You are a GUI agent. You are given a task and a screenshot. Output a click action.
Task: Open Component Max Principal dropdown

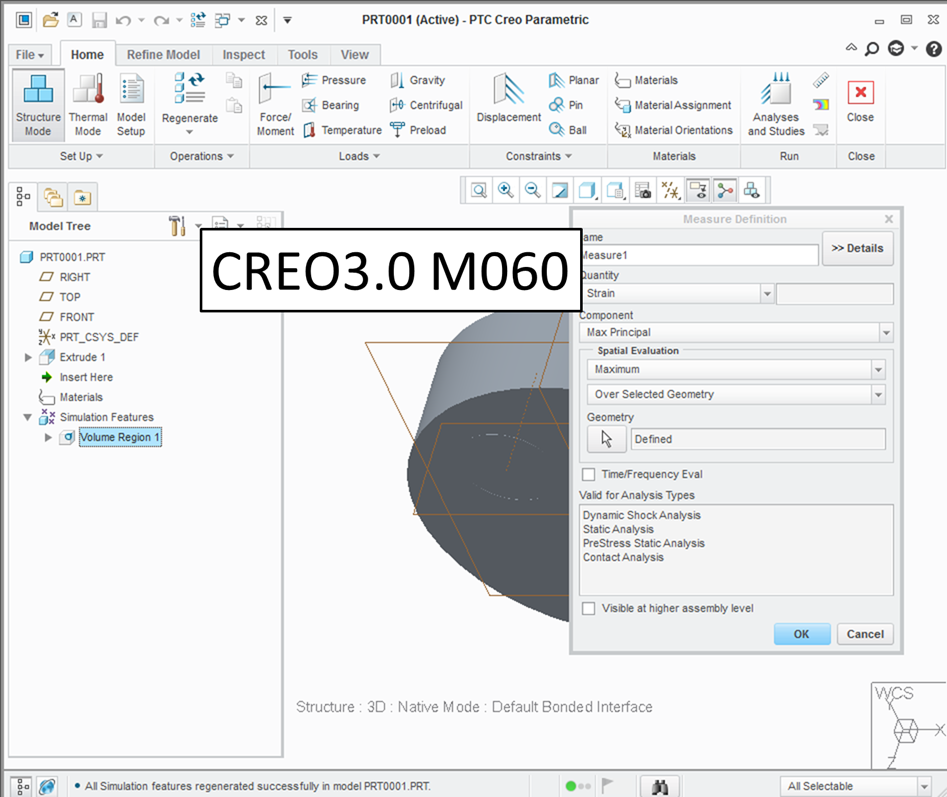pyautogui.click(x=886, y=332)
